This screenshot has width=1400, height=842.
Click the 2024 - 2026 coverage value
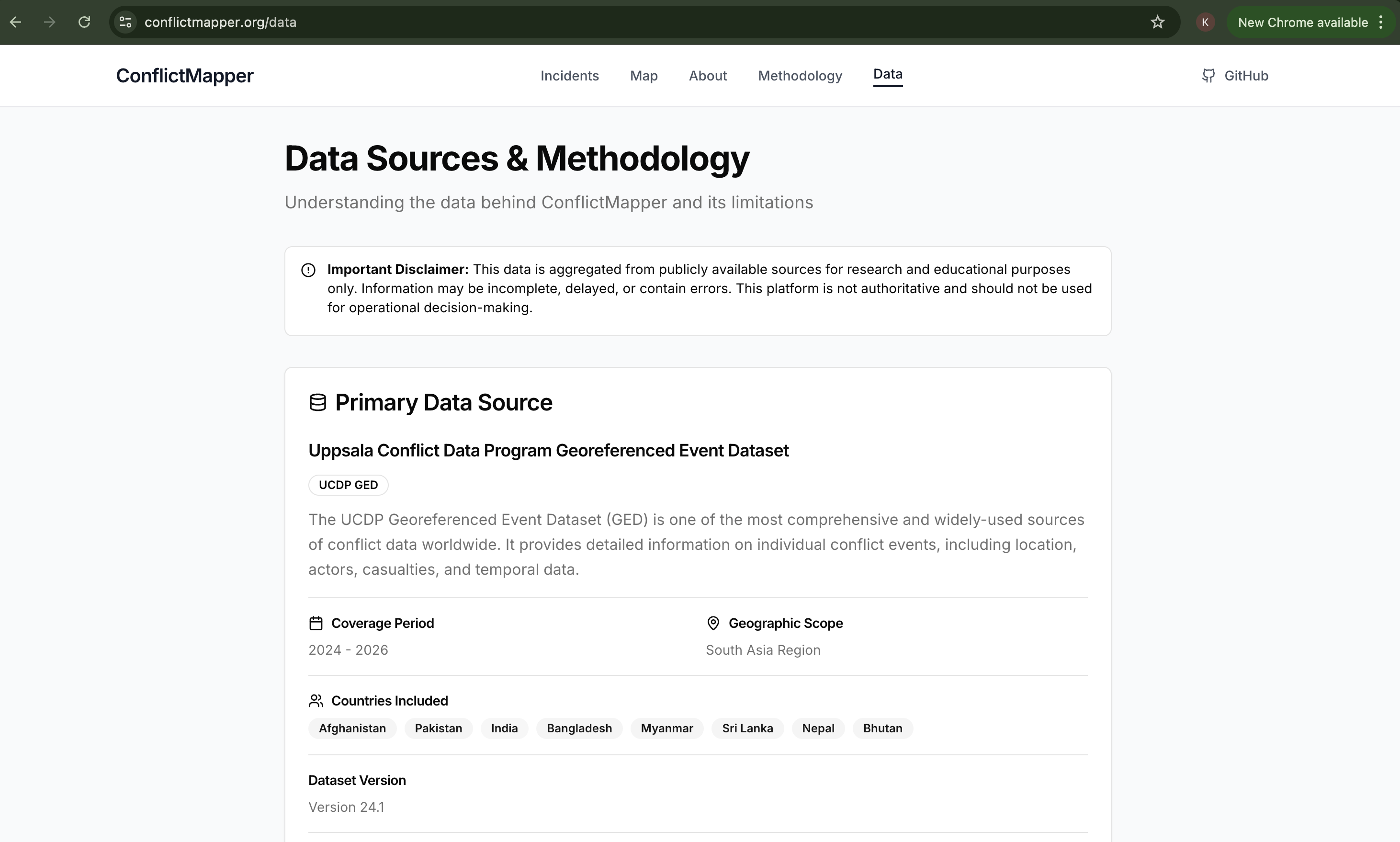click(348, 650)
